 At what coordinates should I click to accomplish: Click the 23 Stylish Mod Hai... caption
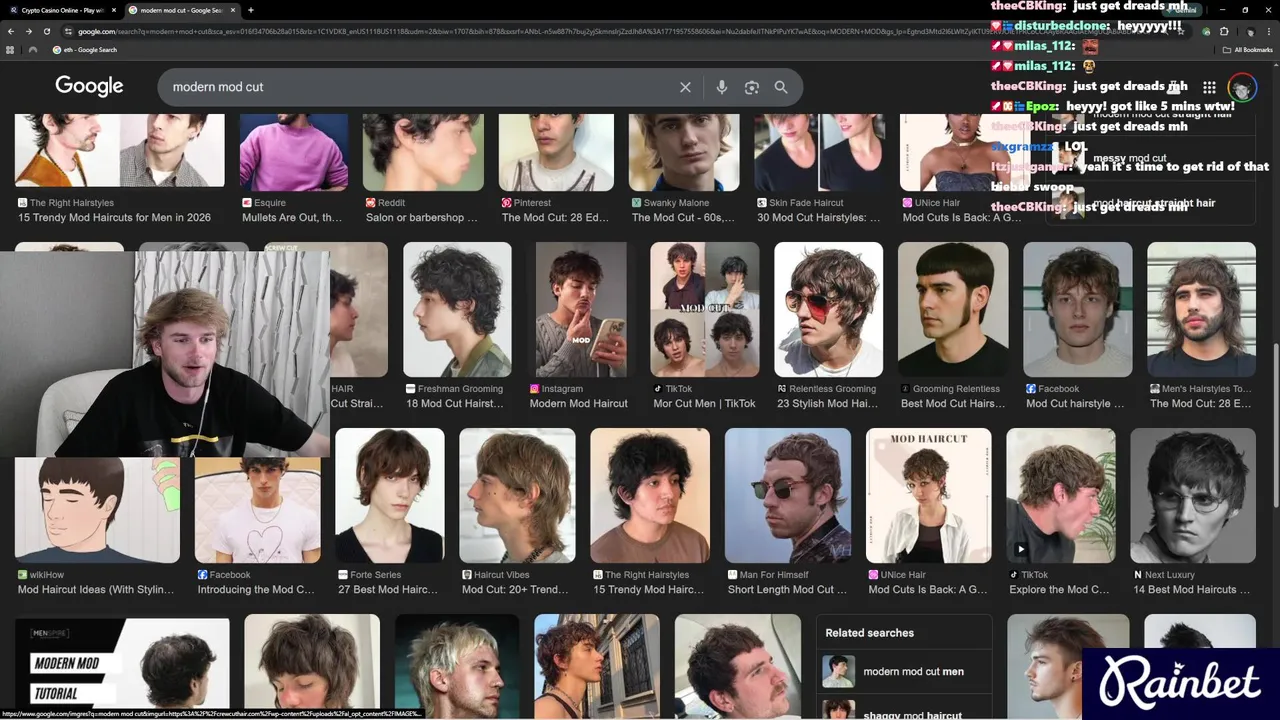coord(827,403)
